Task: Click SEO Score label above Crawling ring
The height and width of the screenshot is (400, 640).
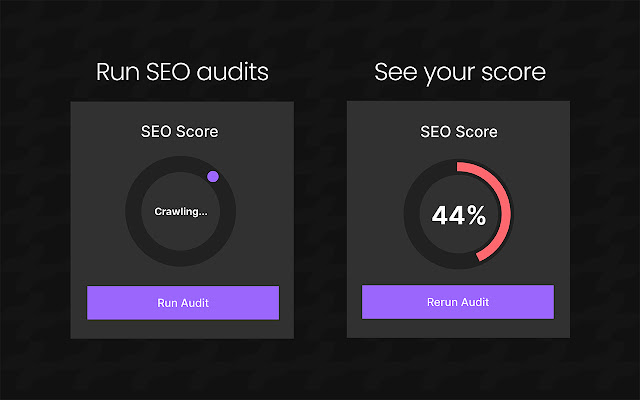Action: coord(181,131)
